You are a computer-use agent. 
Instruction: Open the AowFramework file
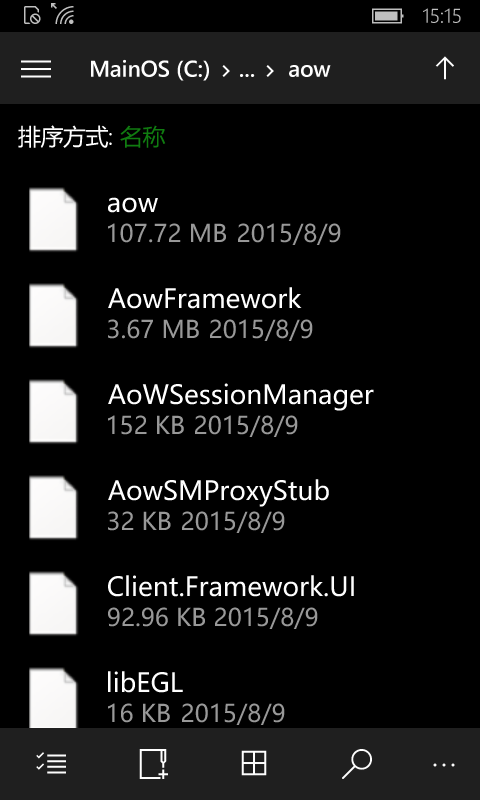tap(240, 315)
